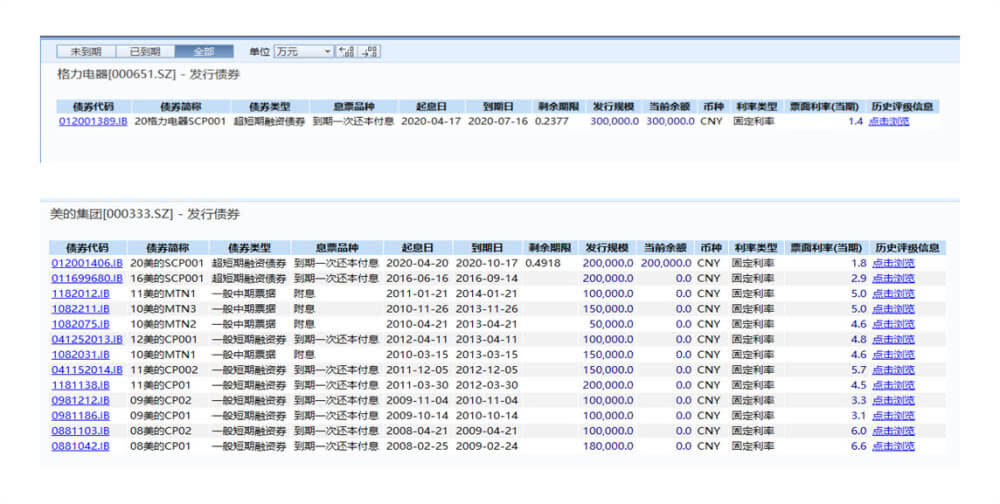The image size is (1000, 504).
Task: Open bond link 041252013.IB
Action: pyautogui.click(x=87, y=339)
